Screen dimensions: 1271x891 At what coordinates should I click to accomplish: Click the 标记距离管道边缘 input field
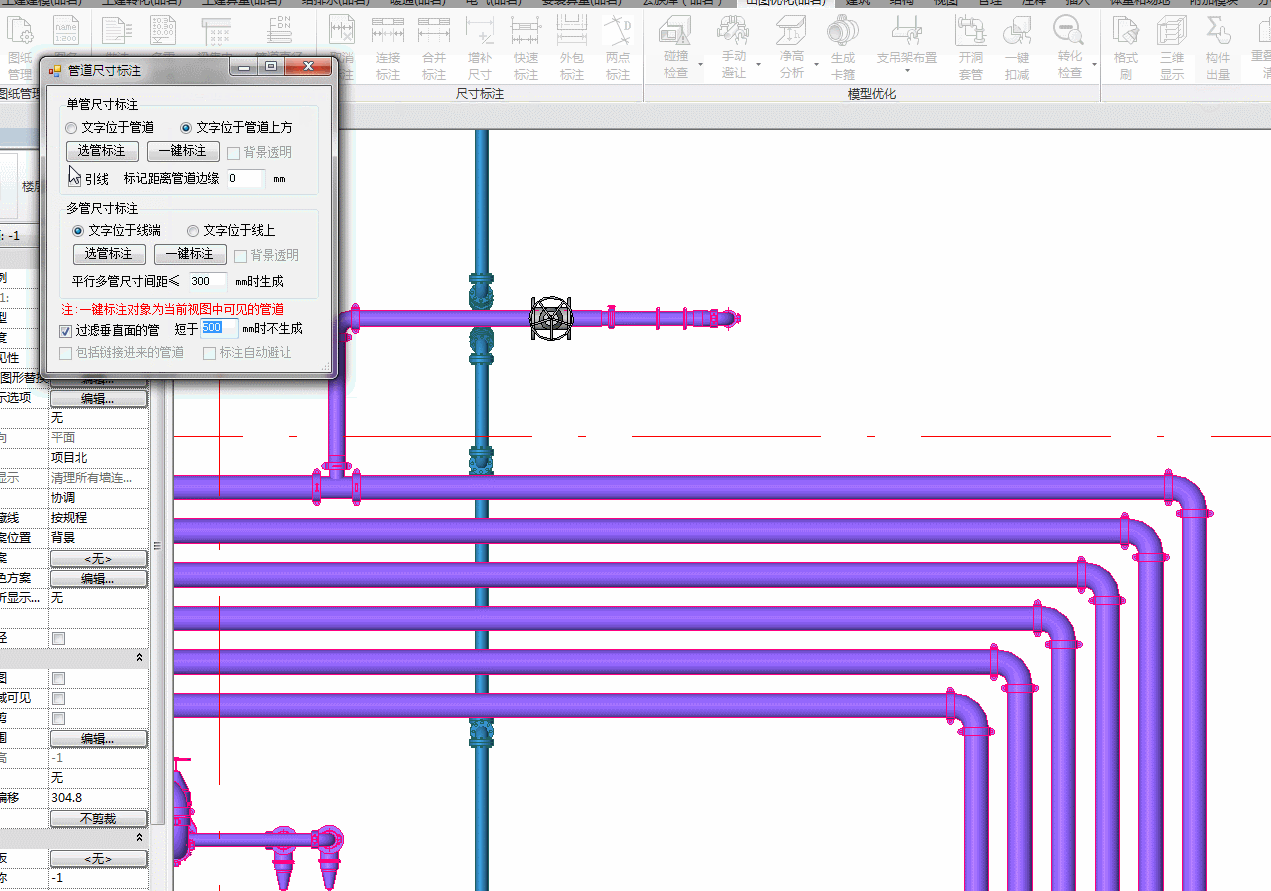pos(245,179)
